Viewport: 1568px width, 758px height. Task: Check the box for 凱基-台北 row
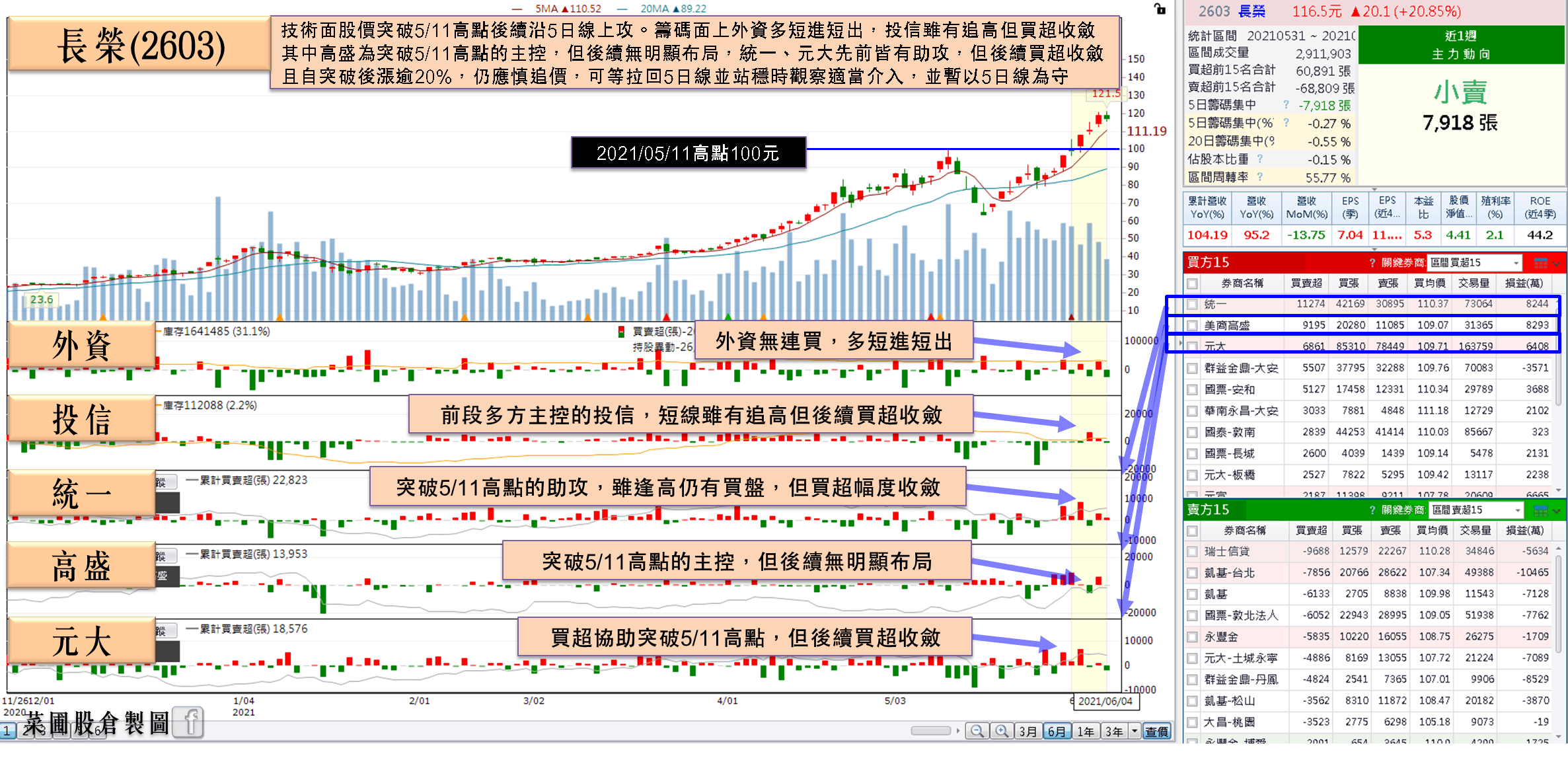click(1192, 573)
